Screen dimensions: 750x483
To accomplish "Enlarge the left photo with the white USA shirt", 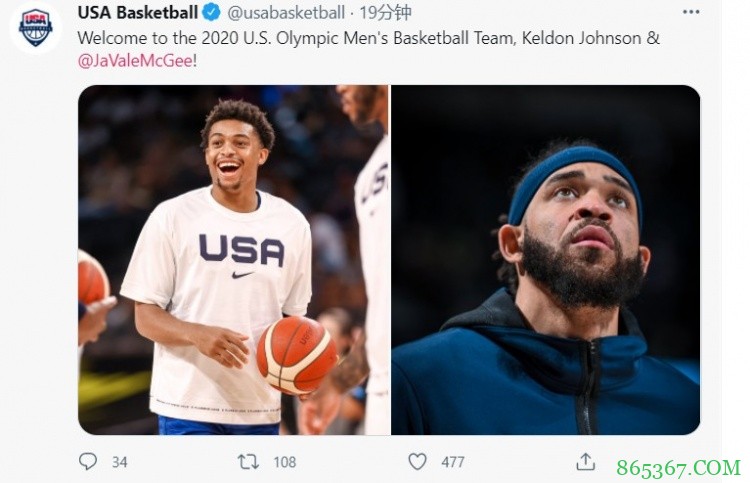I will pyautogui.click(x=233, y=260).
